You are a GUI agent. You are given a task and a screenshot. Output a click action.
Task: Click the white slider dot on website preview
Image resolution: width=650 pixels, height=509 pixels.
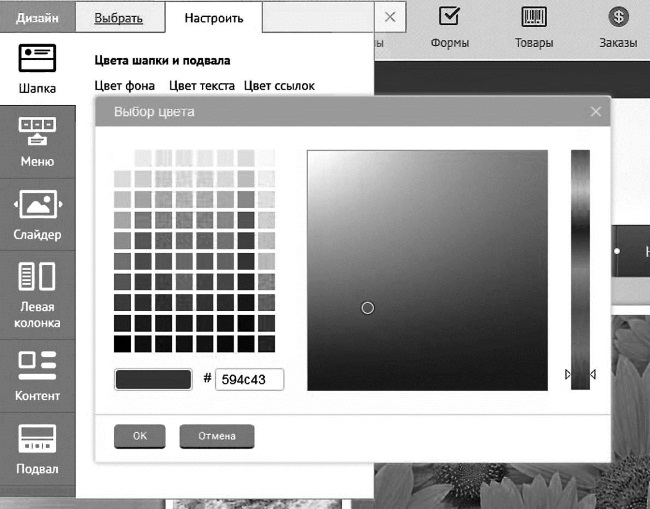coord(617,251)
